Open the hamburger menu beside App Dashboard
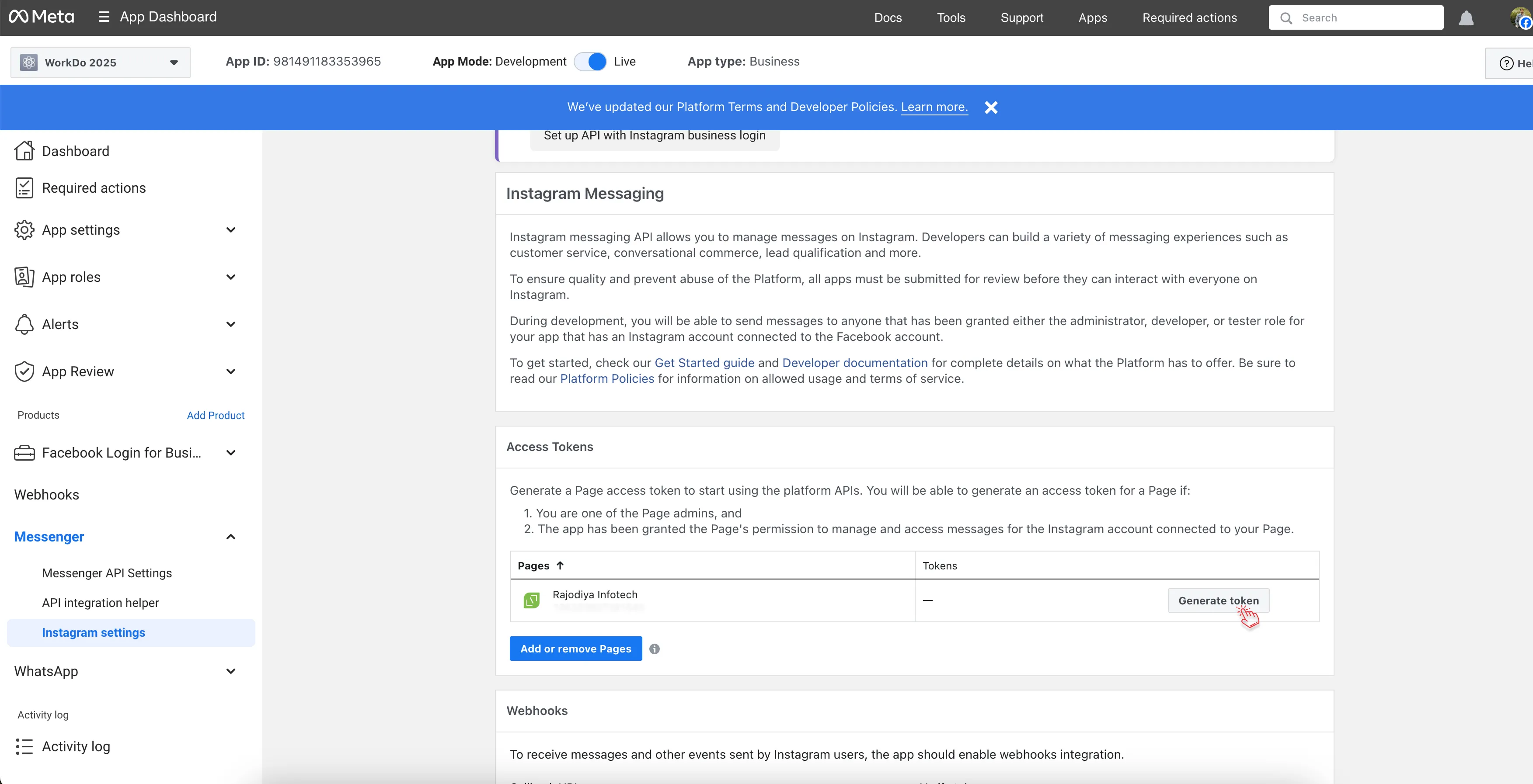 click(x=104, y=17)
